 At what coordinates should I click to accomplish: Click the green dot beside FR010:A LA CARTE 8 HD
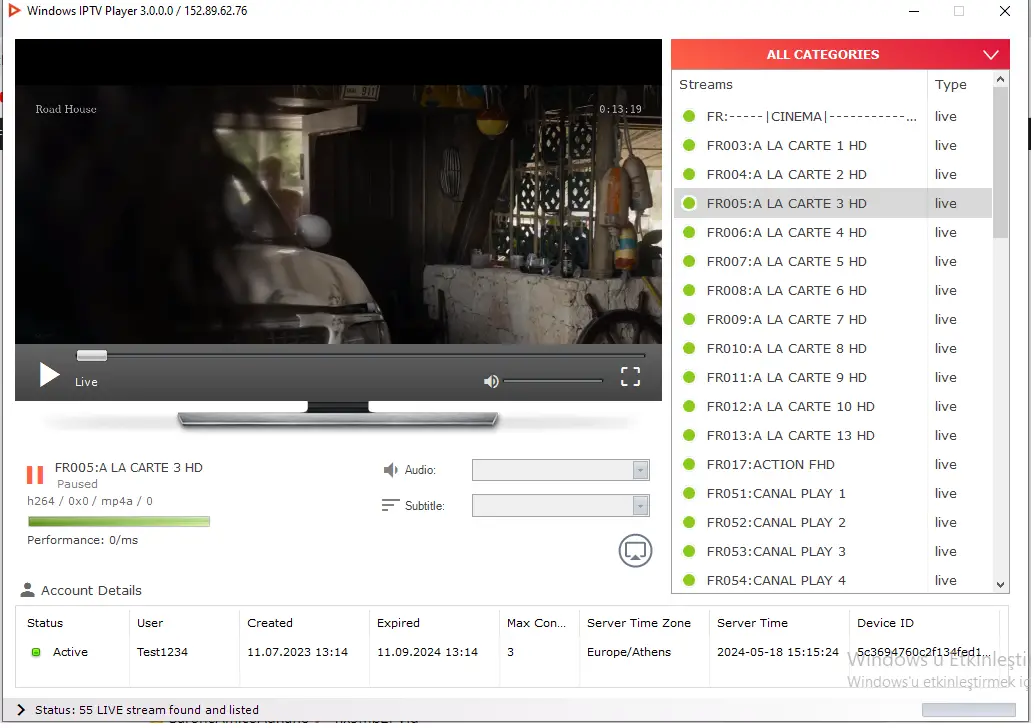pyautogui.click(x=690, y=349)
